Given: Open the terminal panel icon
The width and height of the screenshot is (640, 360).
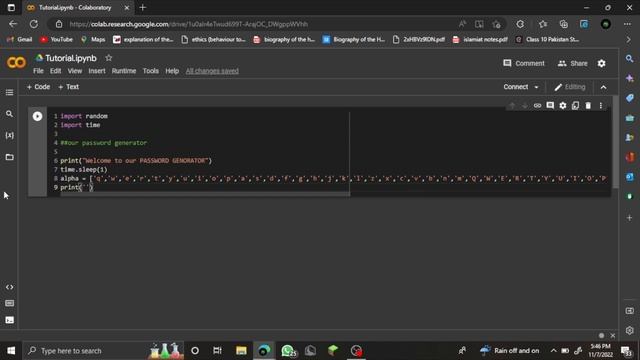Looking at the screenshot, I should [9, 320].
